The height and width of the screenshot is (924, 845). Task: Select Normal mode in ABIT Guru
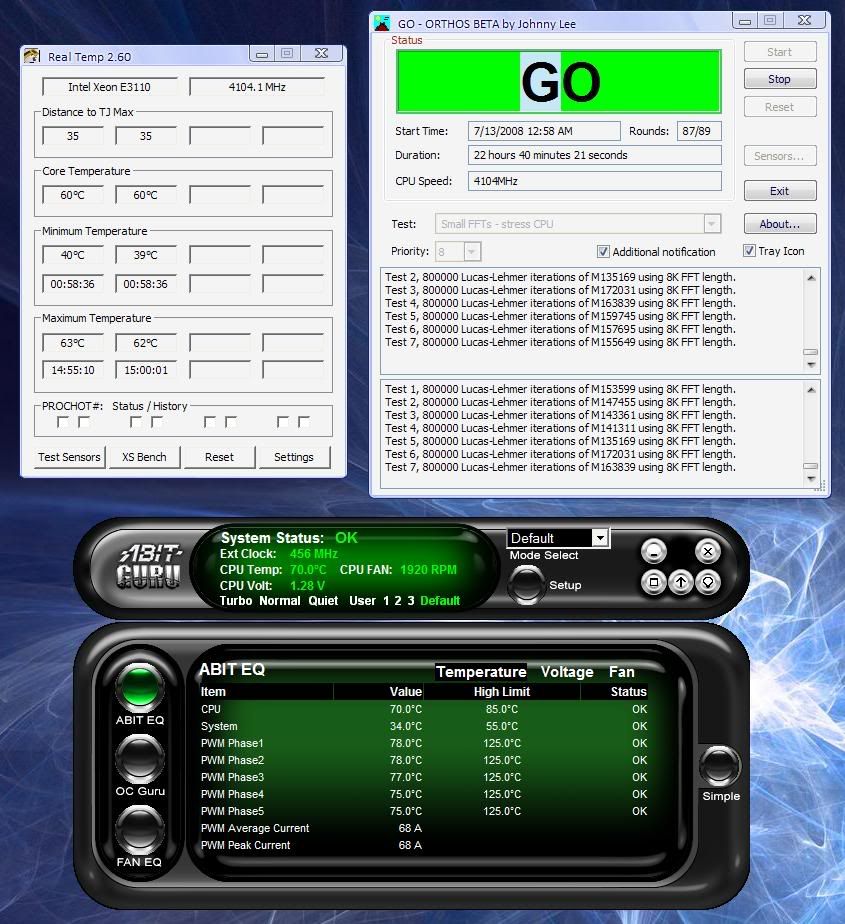tap(280, 600)
